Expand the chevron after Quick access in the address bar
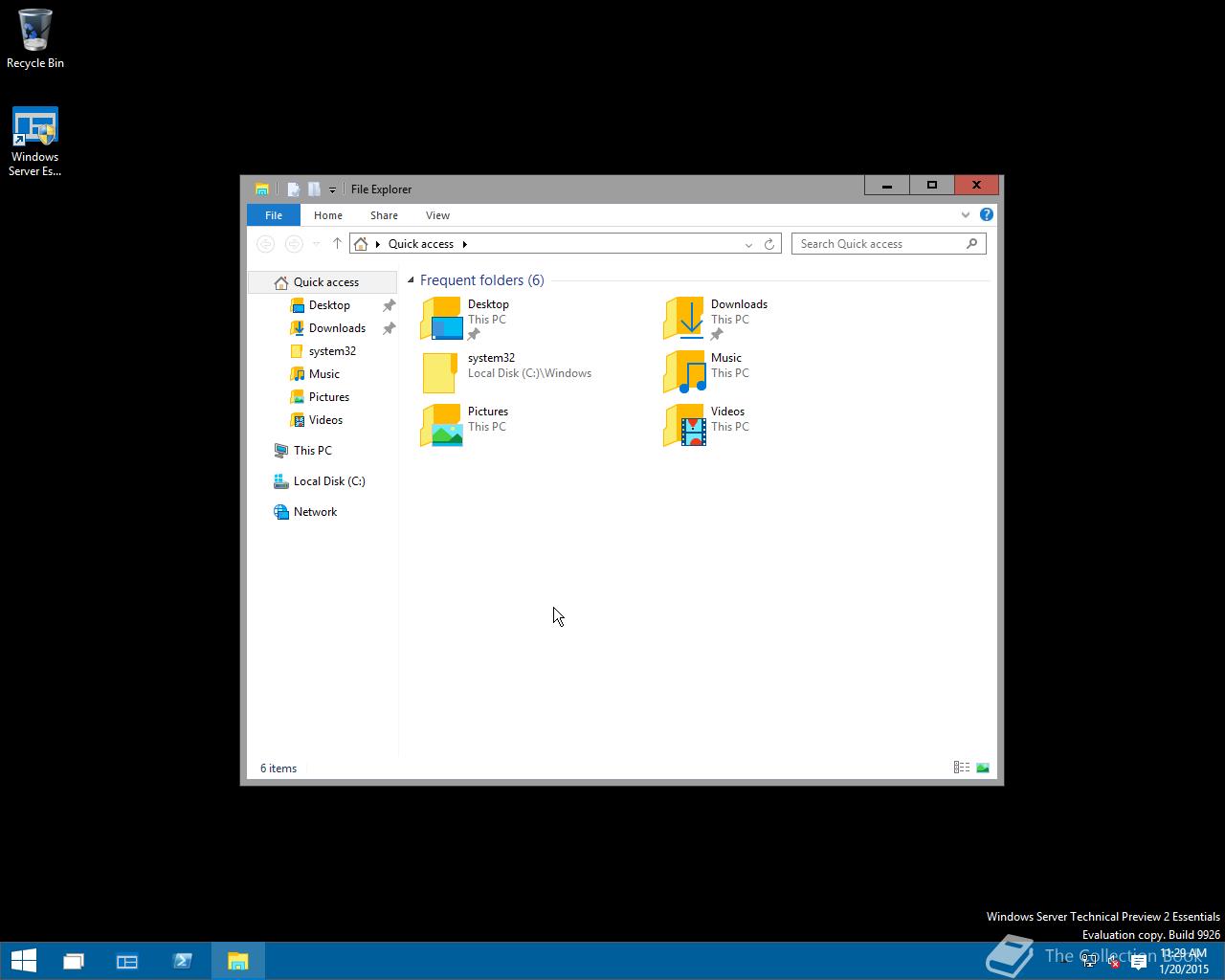 pos(465,244)
